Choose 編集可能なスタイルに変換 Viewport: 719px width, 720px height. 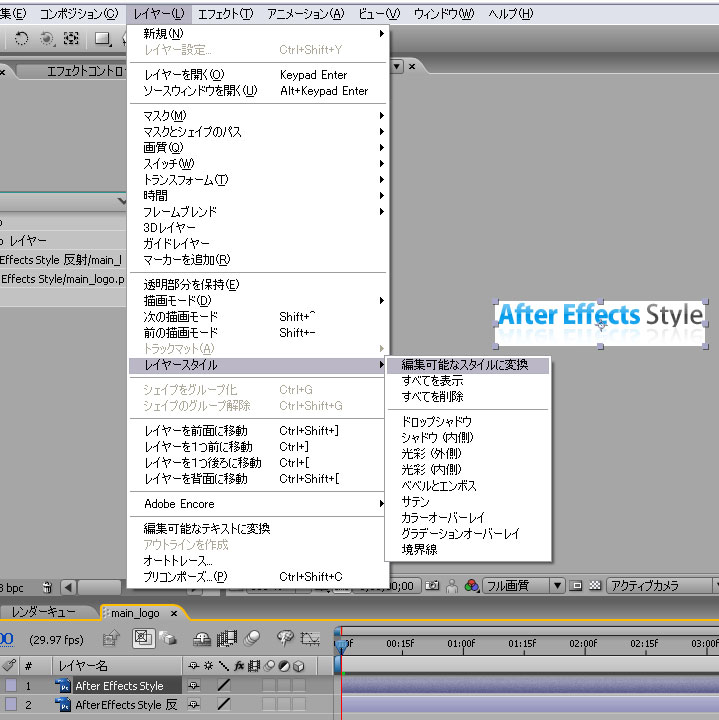(x=468, y=365)
